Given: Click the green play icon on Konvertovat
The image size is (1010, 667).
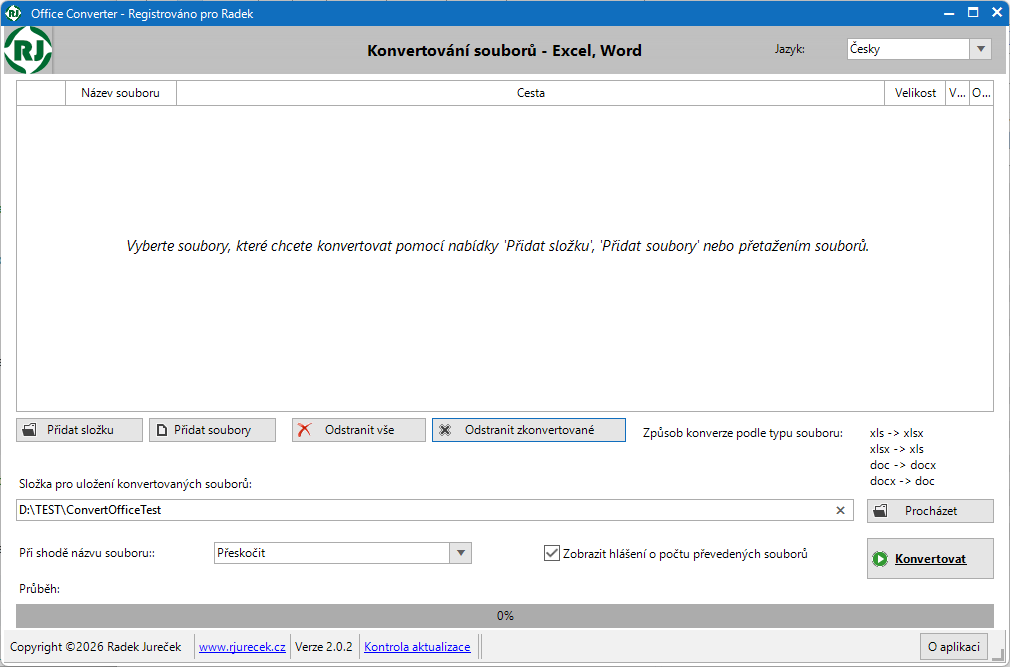Looking at the screenshot, I should pyautogui.click(x=879, y=559).
